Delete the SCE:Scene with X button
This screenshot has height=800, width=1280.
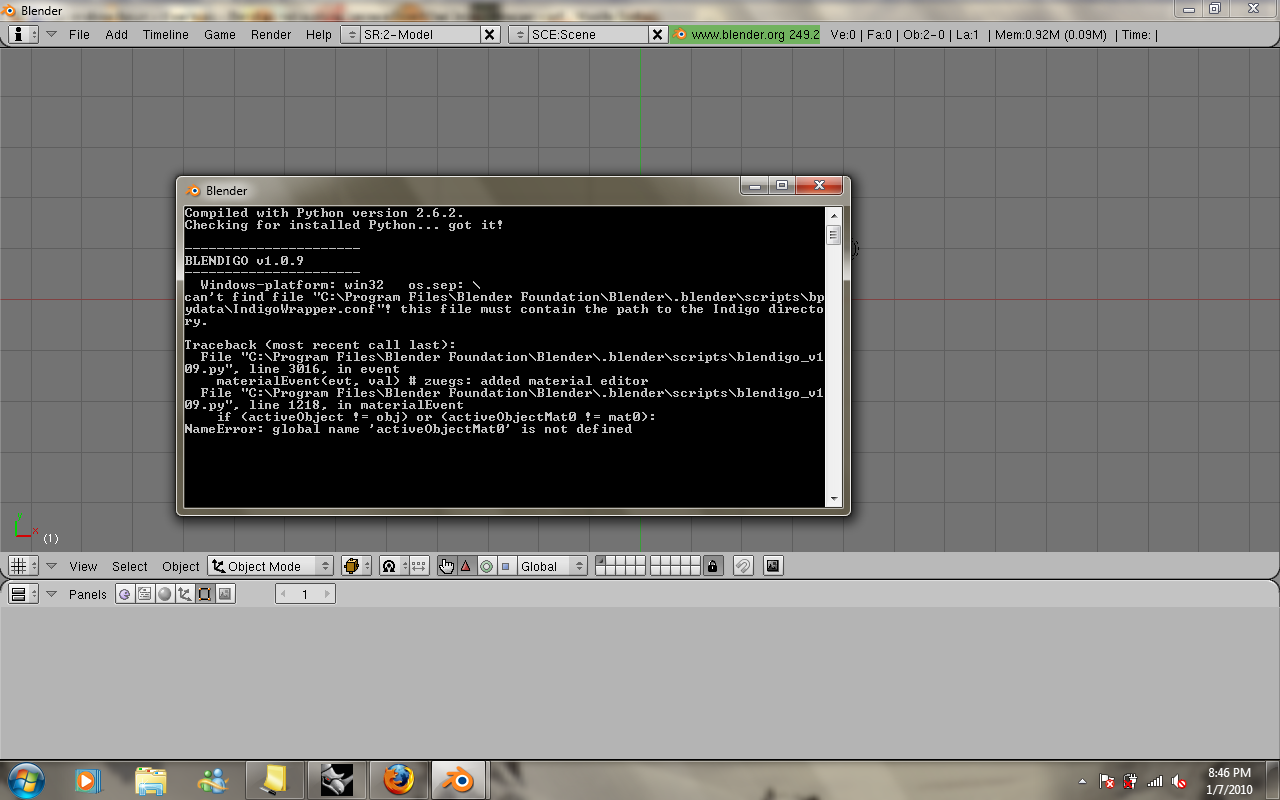(x=658, y=34)
